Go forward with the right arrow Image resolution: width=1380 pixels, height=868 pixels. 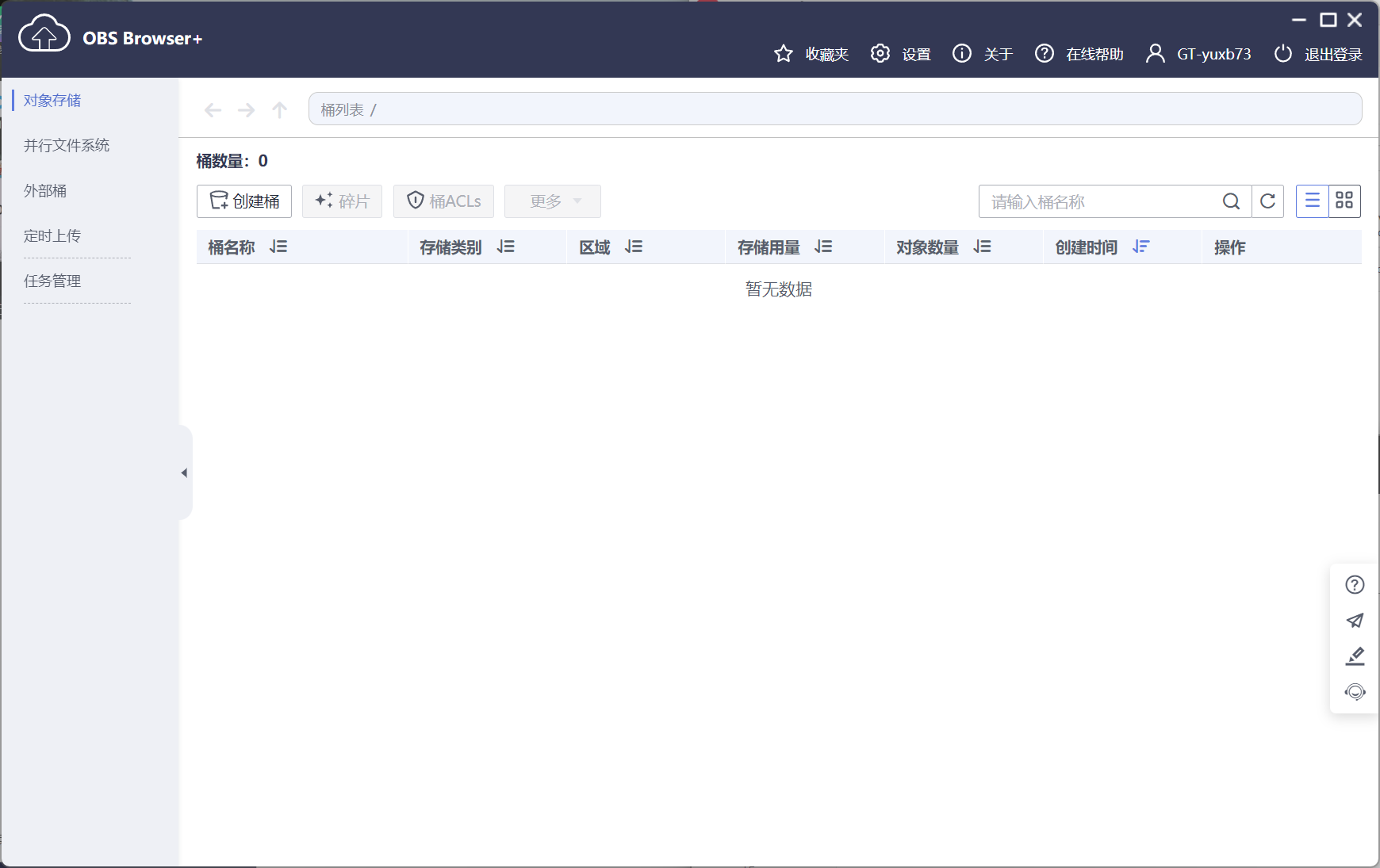pos(246,110)
